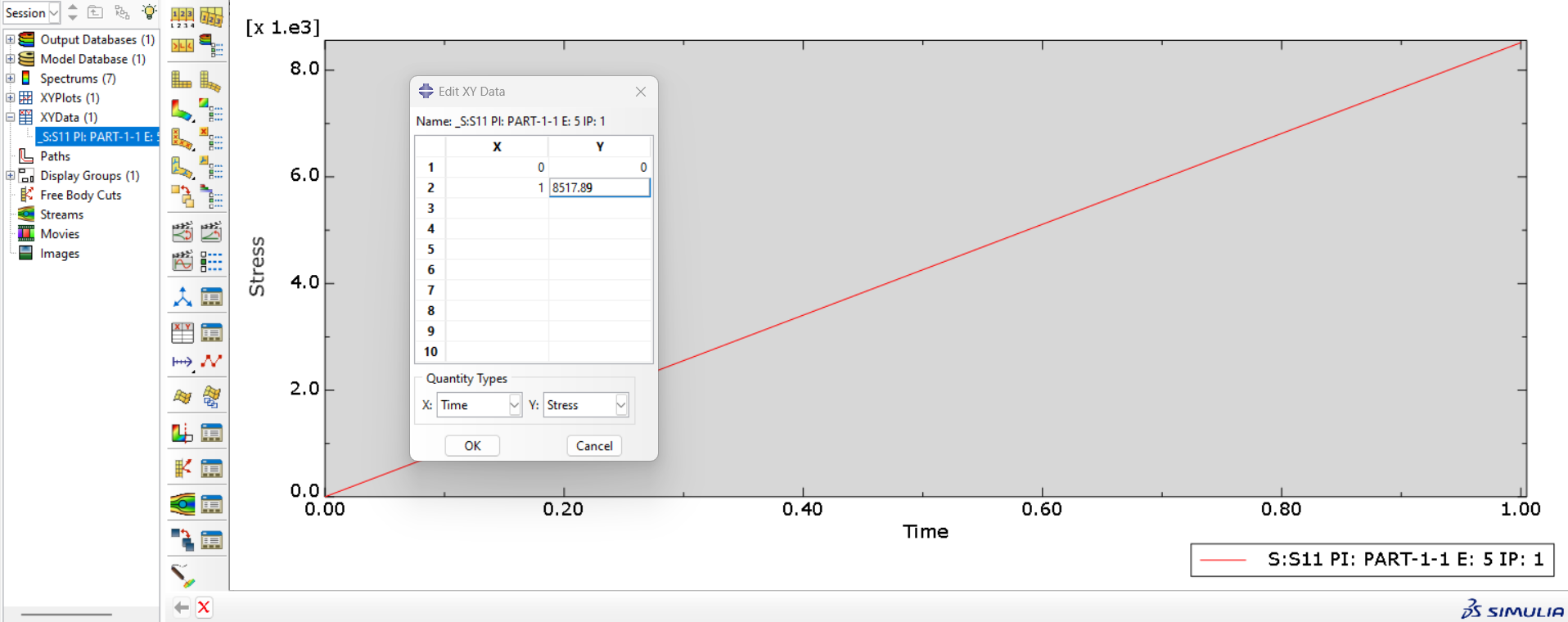Click Create XY Data icon
Viewport: 1568px width, 622px height.
tap(182, 332)
